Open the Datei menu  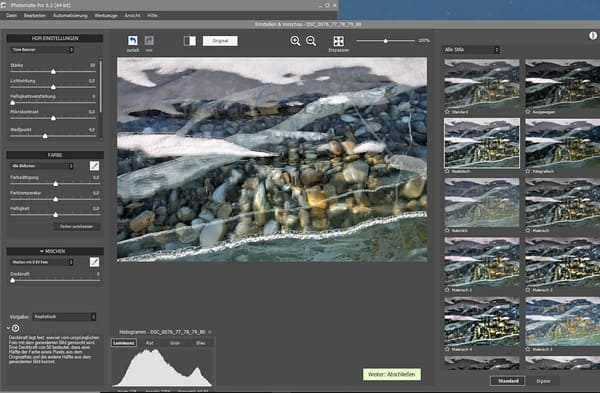coord(11,16)
